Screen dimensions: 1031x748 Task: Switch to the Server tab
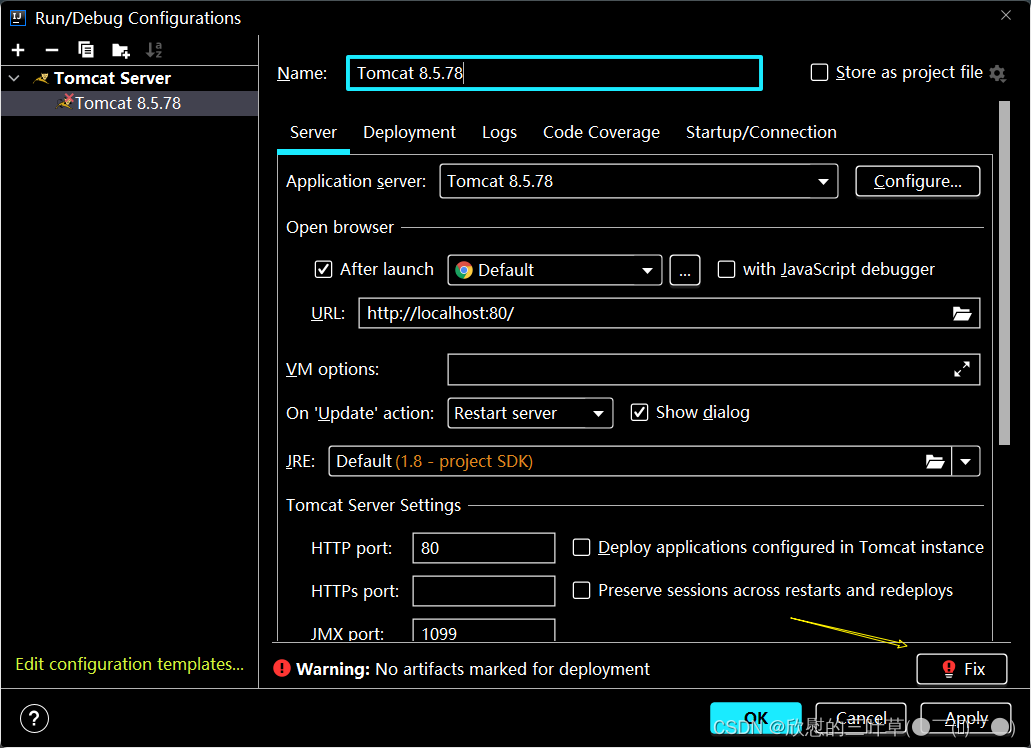(313, 132)
